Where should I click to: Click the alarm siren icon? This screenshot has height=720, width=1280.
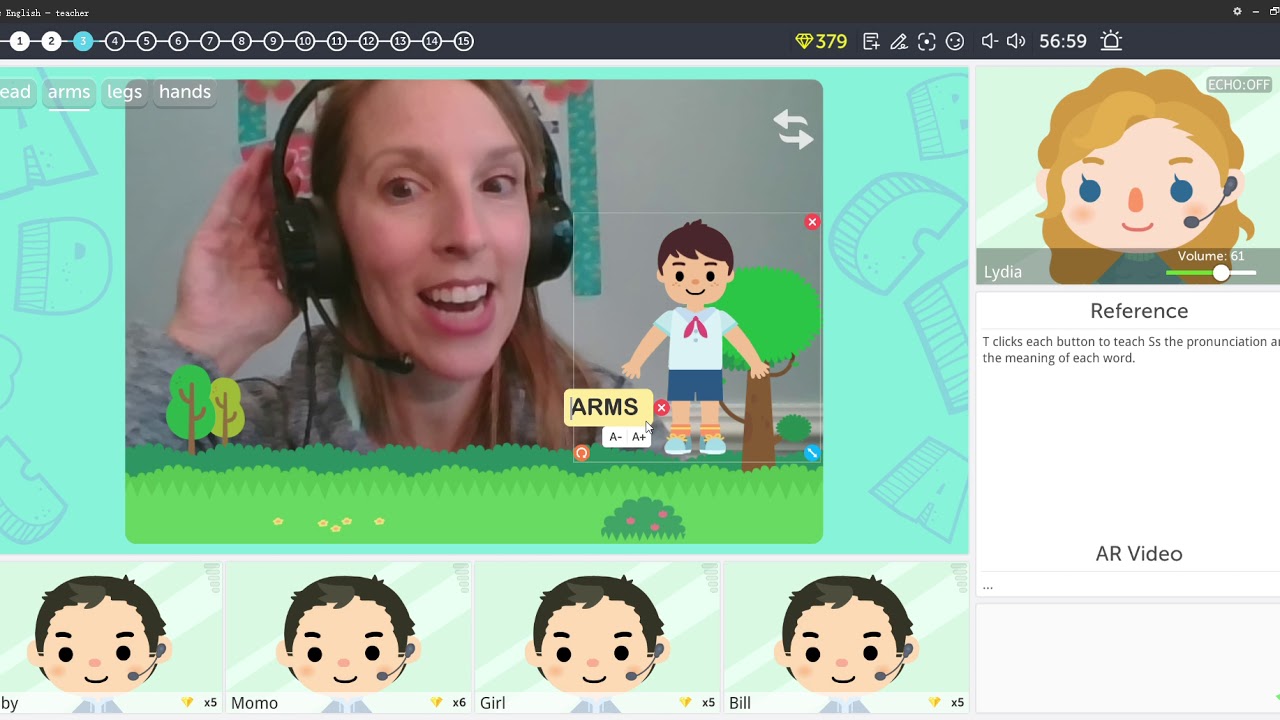tap(1111, 41)
